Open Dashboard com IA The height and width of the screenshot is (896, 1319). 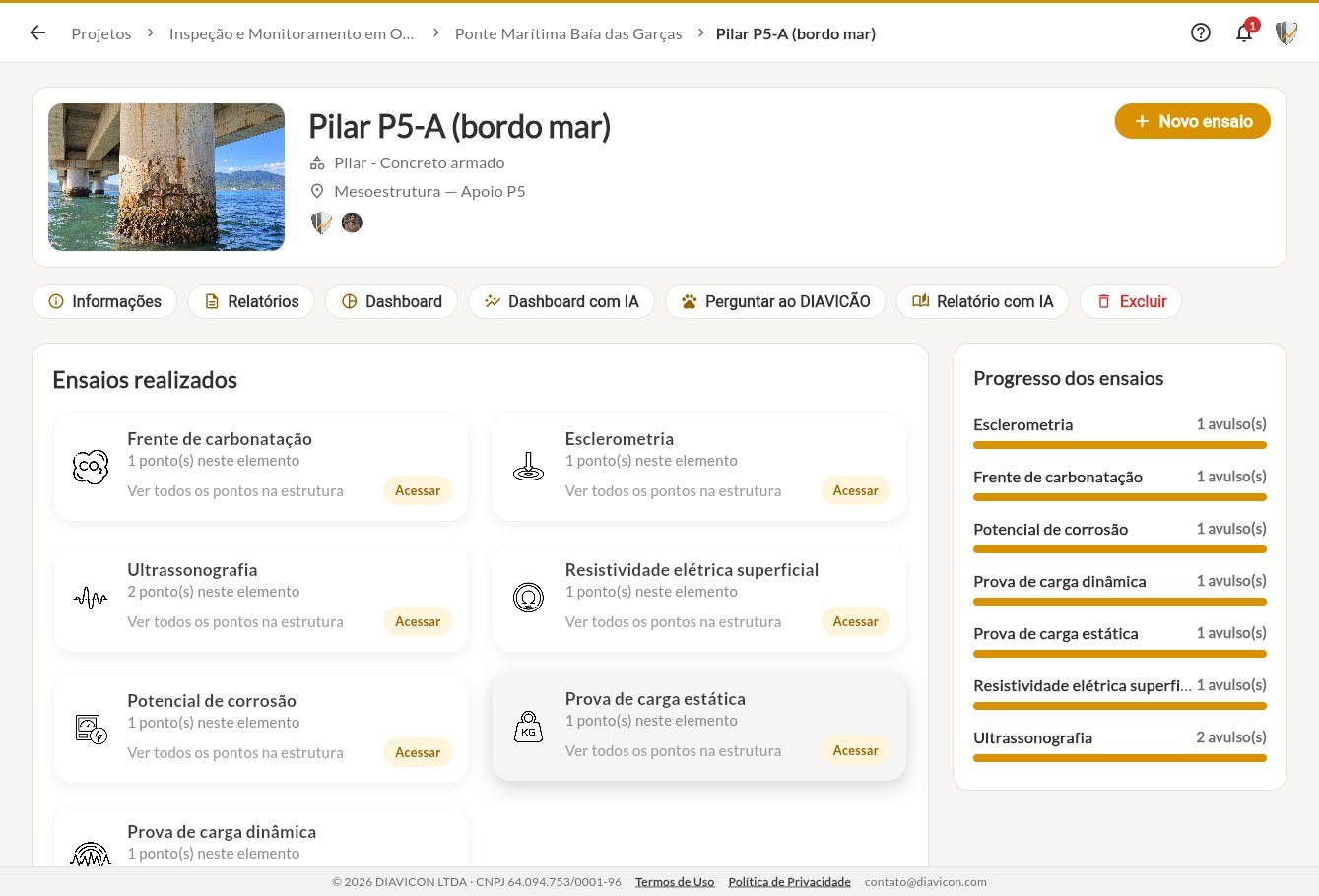pos(561,301)
